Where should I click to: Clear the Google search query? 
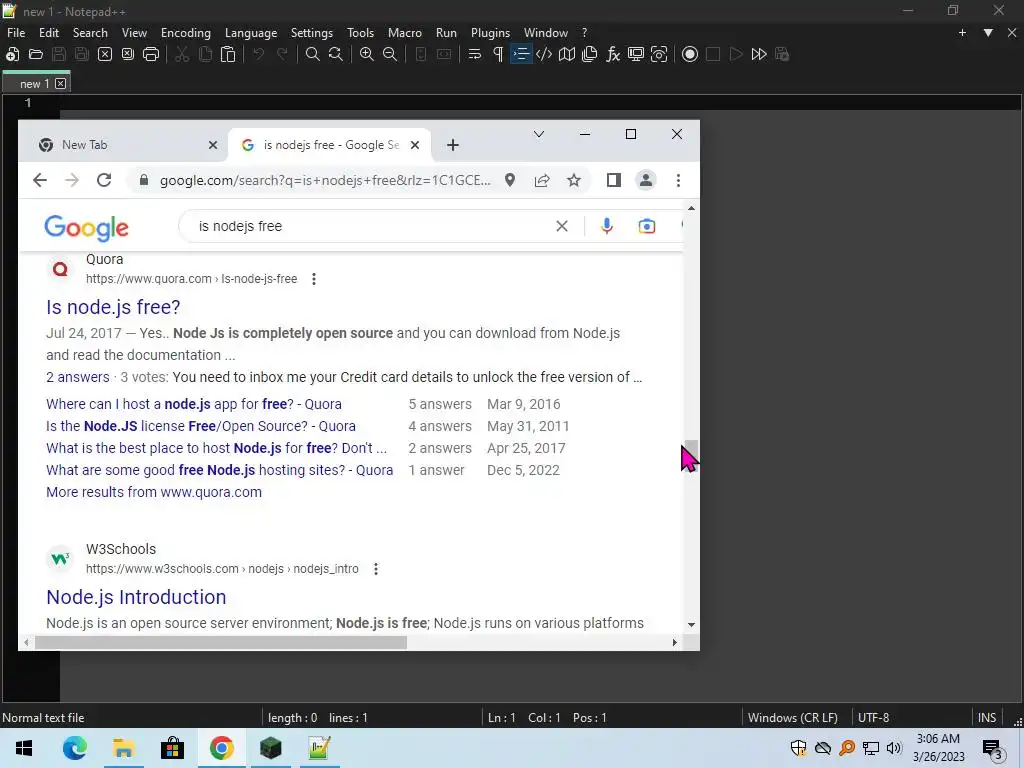pyautogui.click(x=562, y=226)
